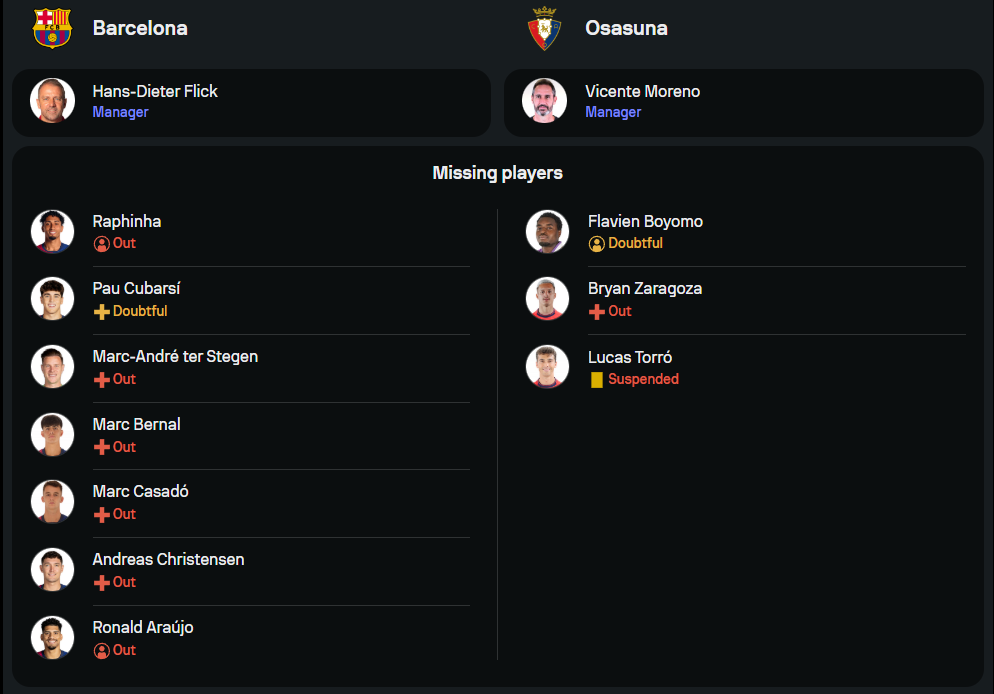This screenshot has width=994, height=694.
Task: Open Vicente Moreno's manager photo
Action: click(x=544, y=101)
